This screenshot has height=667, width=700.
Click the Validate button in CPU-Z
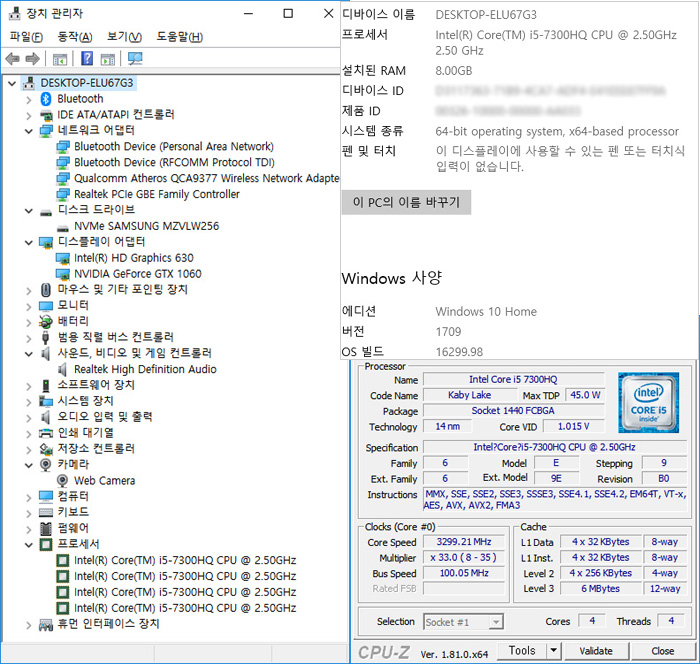click(596, 651)
